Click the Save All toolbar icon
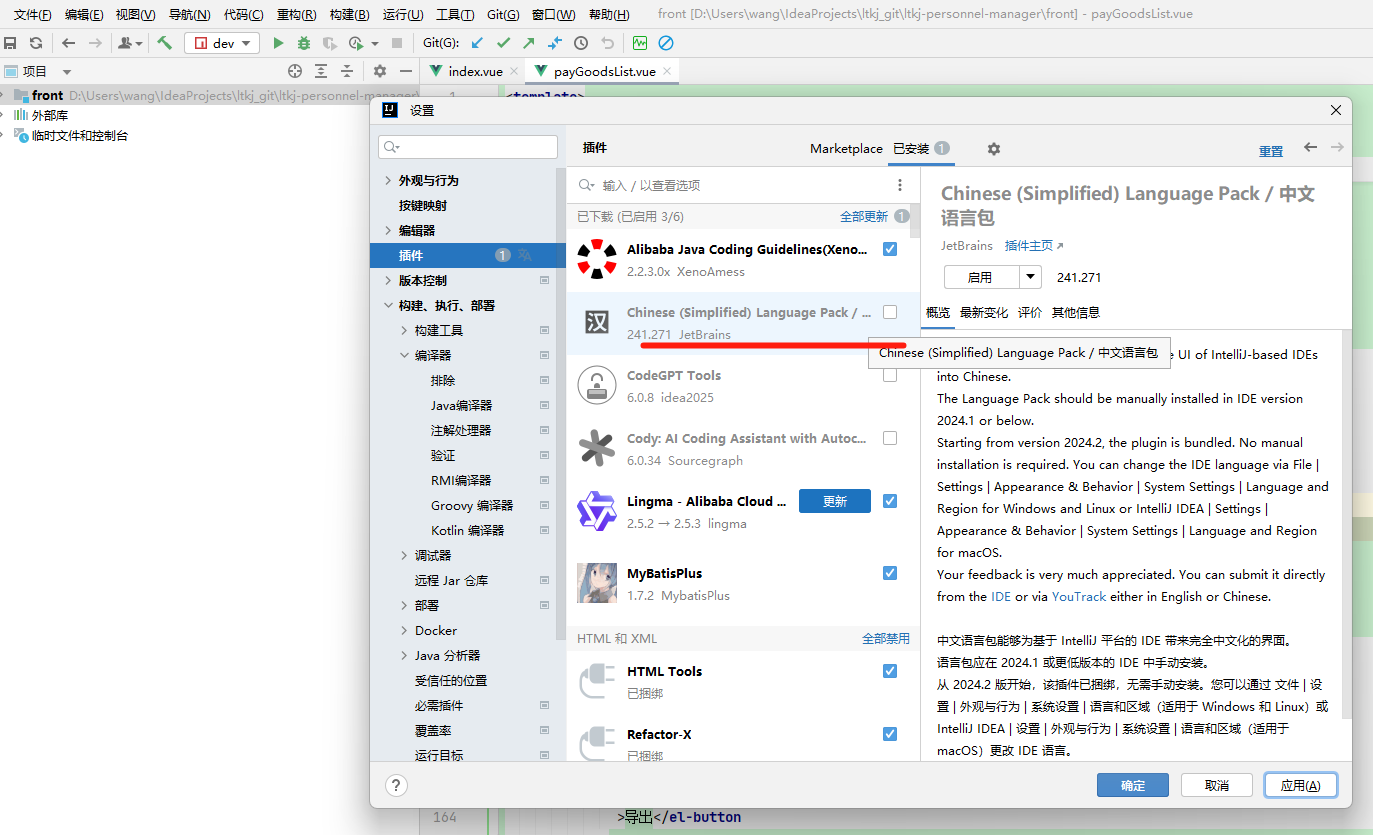 [x=10, y=43]
